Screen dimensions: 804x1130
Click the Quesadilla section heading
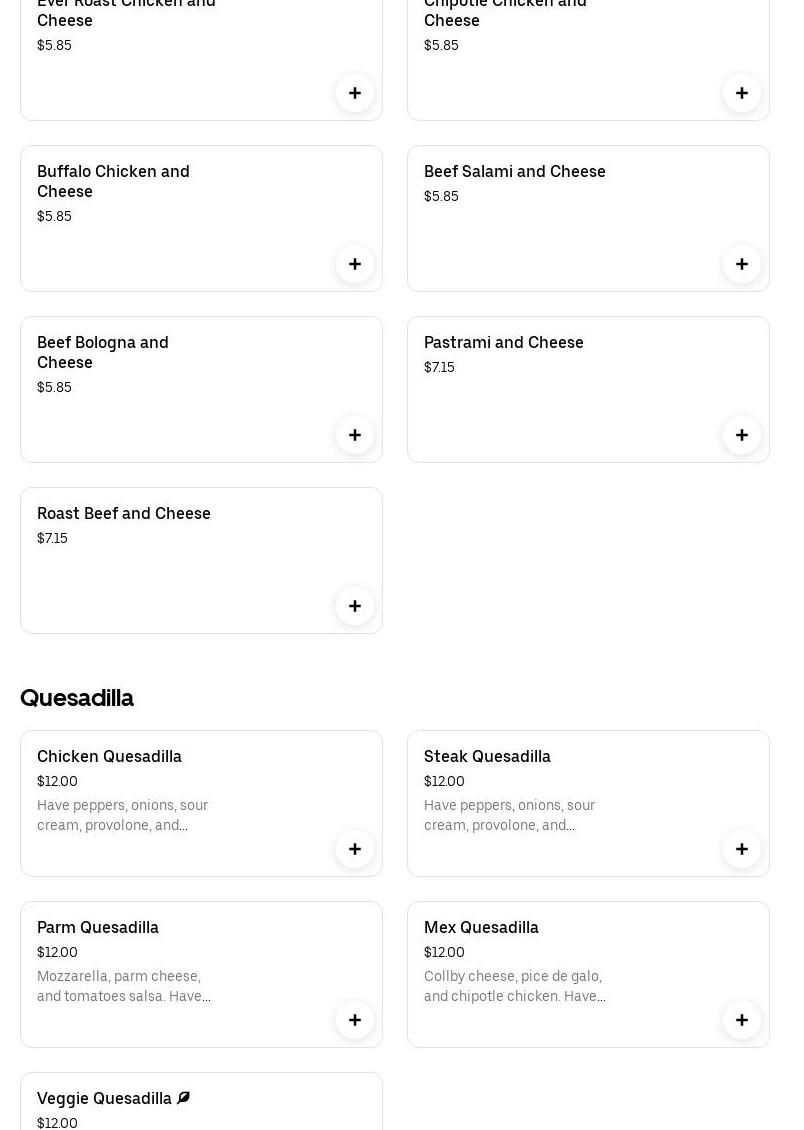(77, 698)
